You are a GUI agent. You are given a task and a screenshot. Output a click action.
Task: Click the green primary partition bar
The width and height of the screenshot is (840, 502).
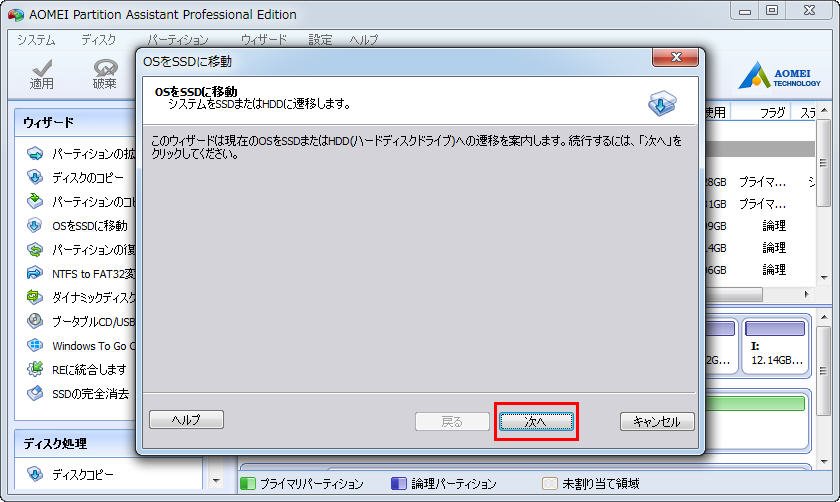(x=755, y=403)
